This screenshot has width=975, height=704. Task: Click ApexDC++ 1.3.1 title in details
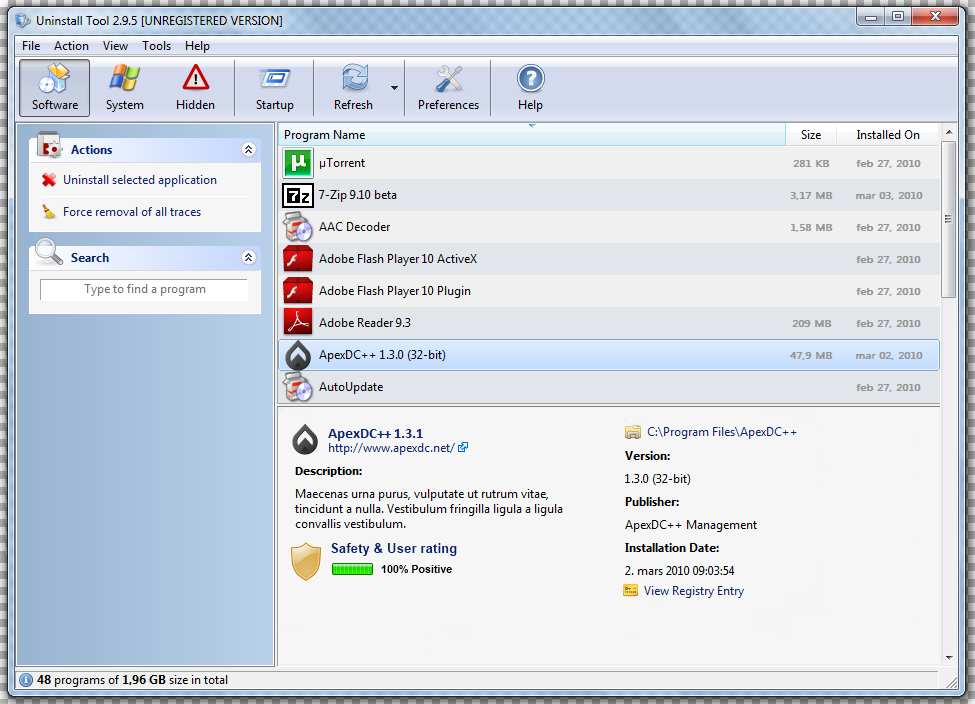[x=376, y=433]
